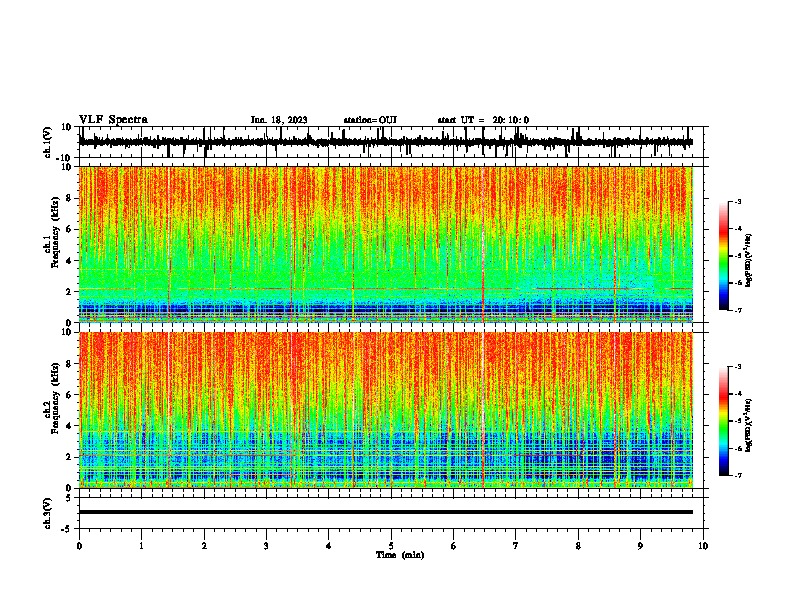Click the ch.1(V) waveform axis label
The height and width of the screenshot is (612, 792).
click(x=48, y=142)
